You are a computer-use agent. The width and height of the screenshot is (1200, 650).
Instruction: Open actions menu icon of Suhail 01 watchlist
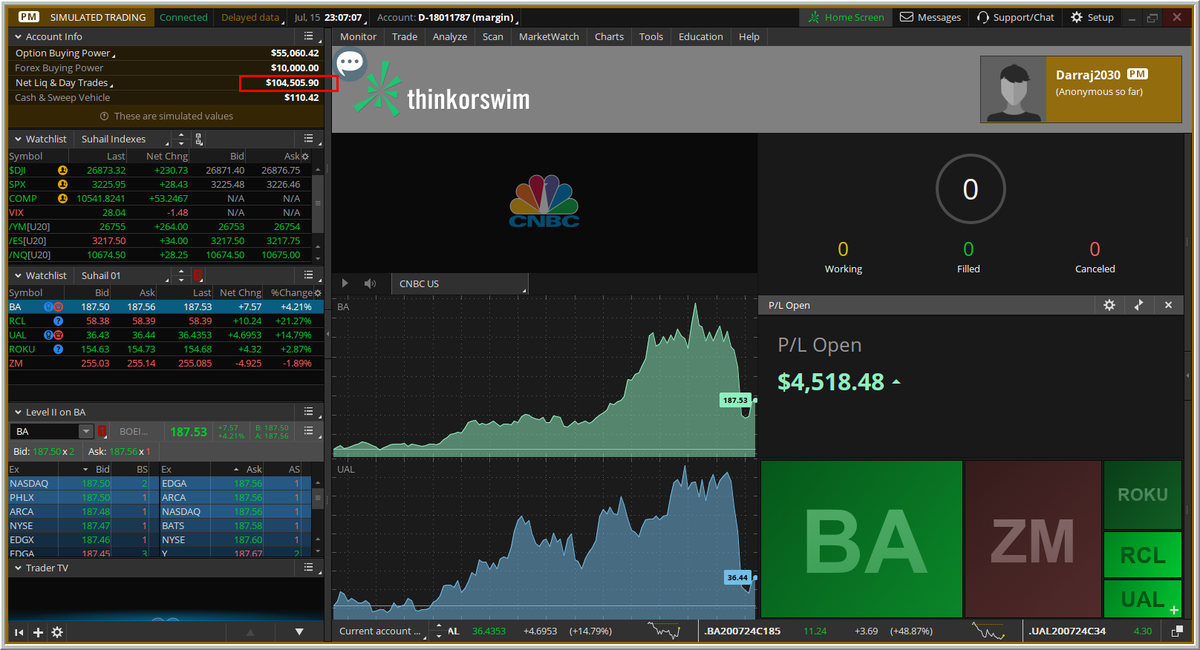tap(311, 275)
